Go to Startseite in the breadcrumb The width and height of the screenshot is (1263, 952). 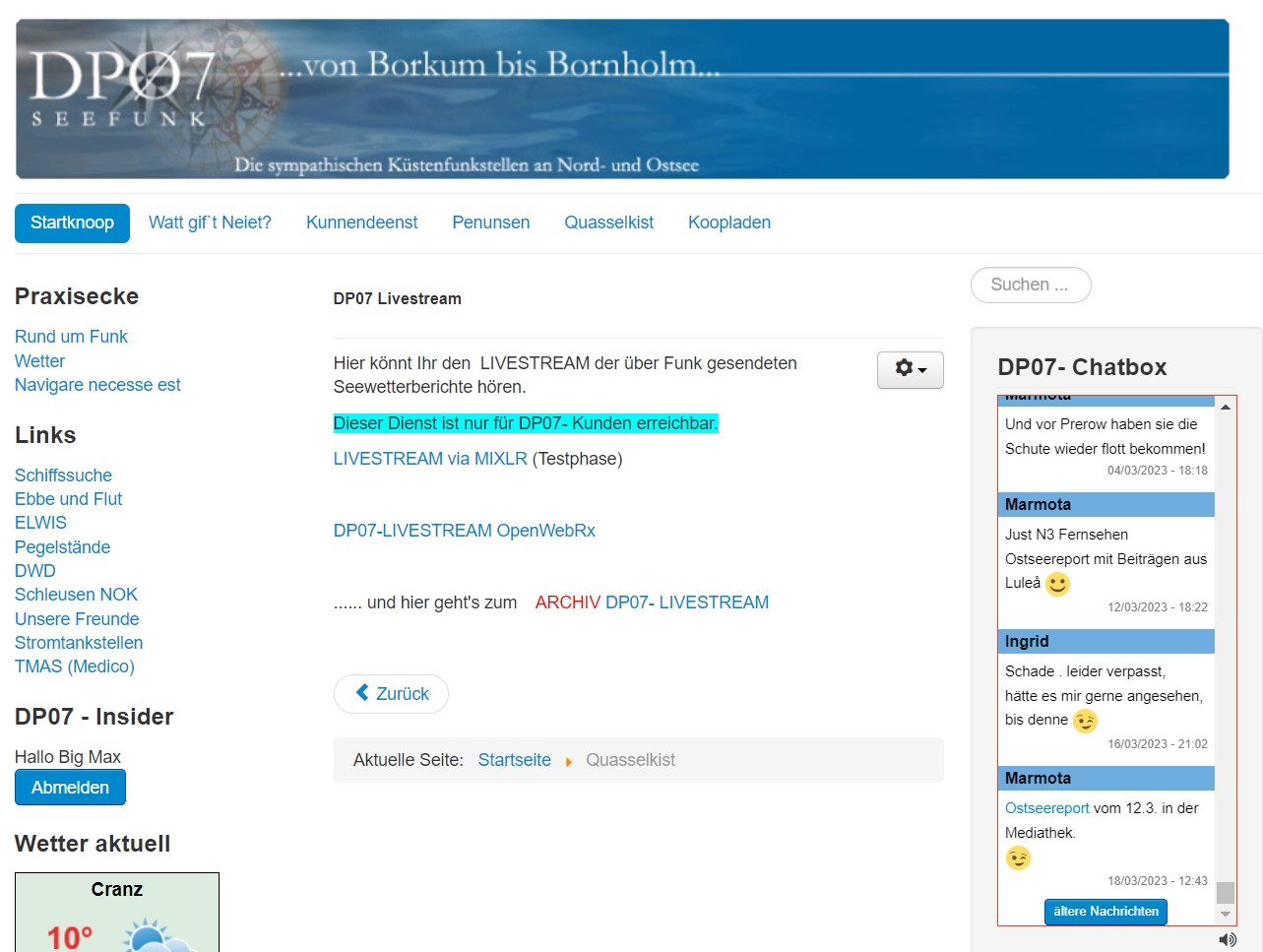pyautogui.click(x=514, y=760)
